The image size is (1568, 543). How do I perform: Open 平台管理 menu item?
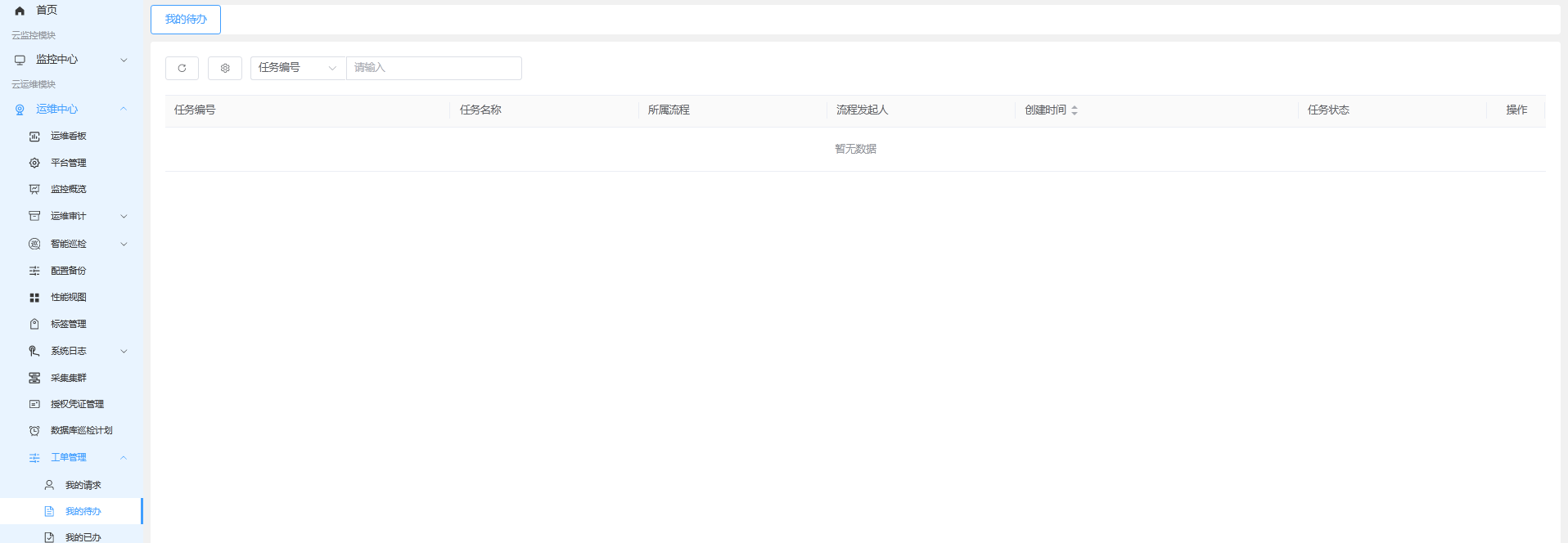69,163
